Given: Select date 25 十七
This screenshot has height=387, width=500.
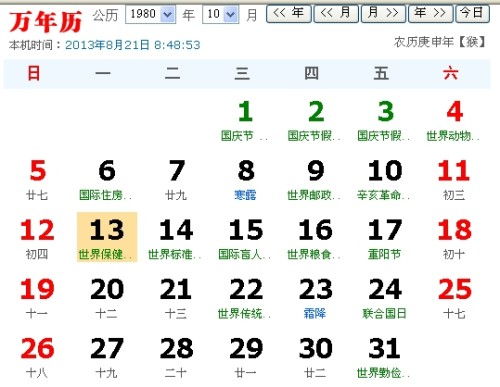Looking at the screenshot, I should tap(455, 299).
